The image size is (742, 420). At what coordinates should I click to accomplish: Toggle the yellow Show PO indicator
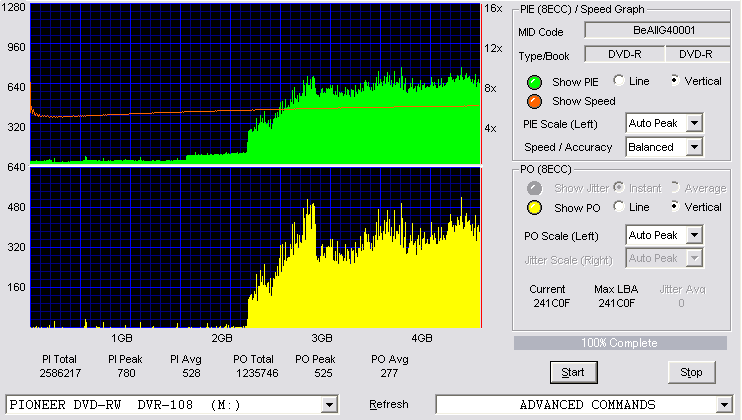pyautogui.click(x=534, y=208)
